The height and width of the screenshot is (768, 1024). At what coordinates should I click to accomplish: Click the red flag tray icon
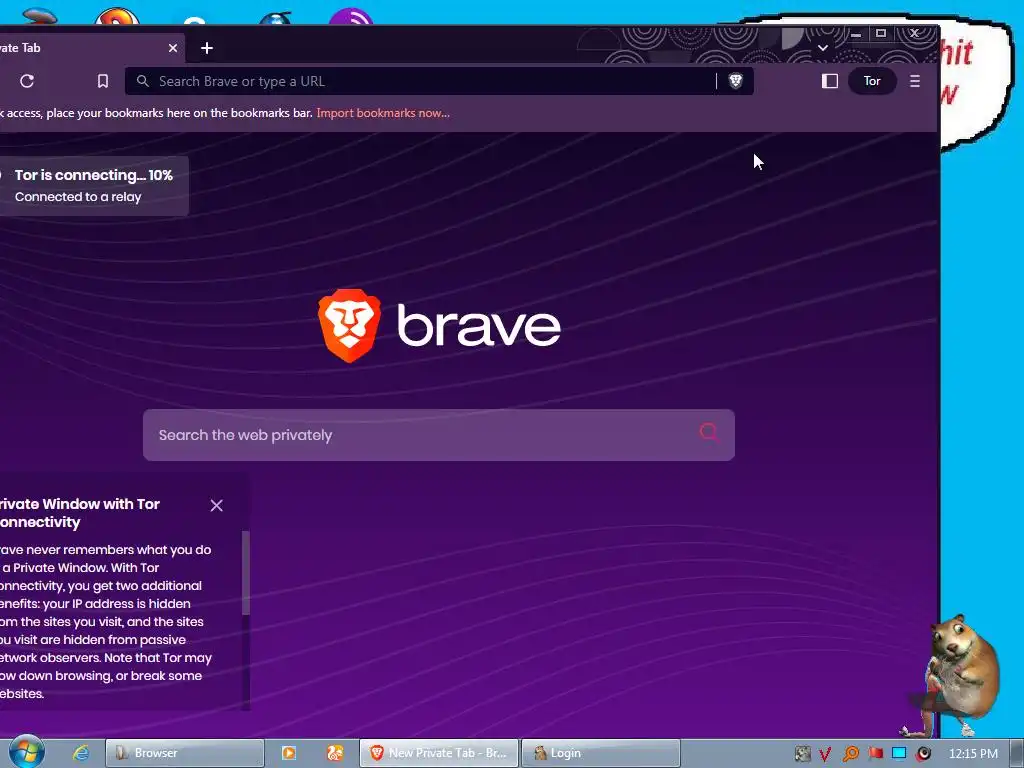875,754
